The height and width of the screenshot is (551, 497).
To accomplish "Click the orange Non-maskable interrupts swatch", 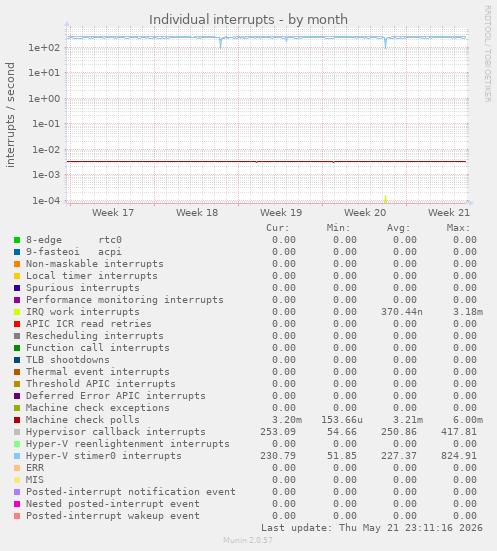I will click(17, 264).
